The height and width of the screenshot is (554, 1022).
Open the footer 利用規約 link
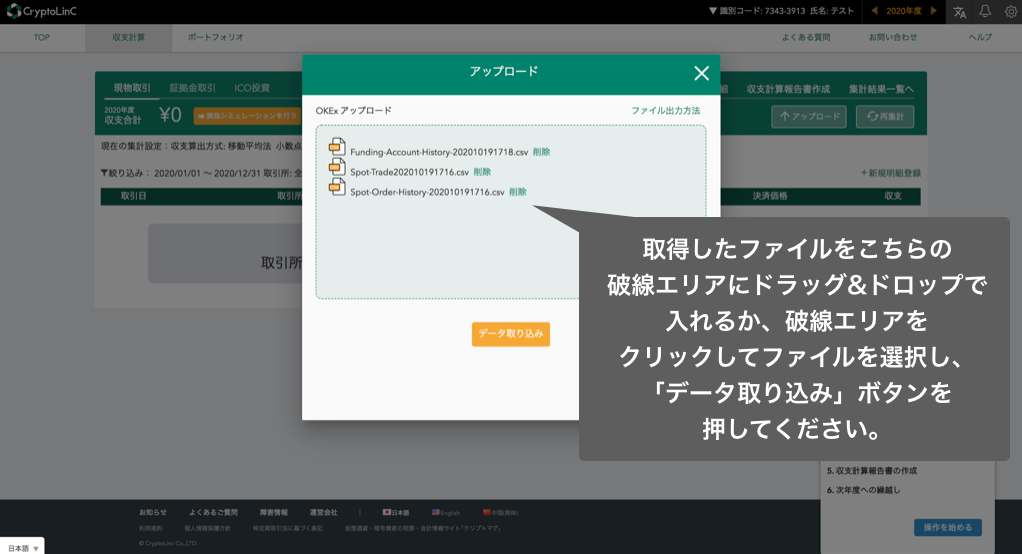[x=151, y=528]
